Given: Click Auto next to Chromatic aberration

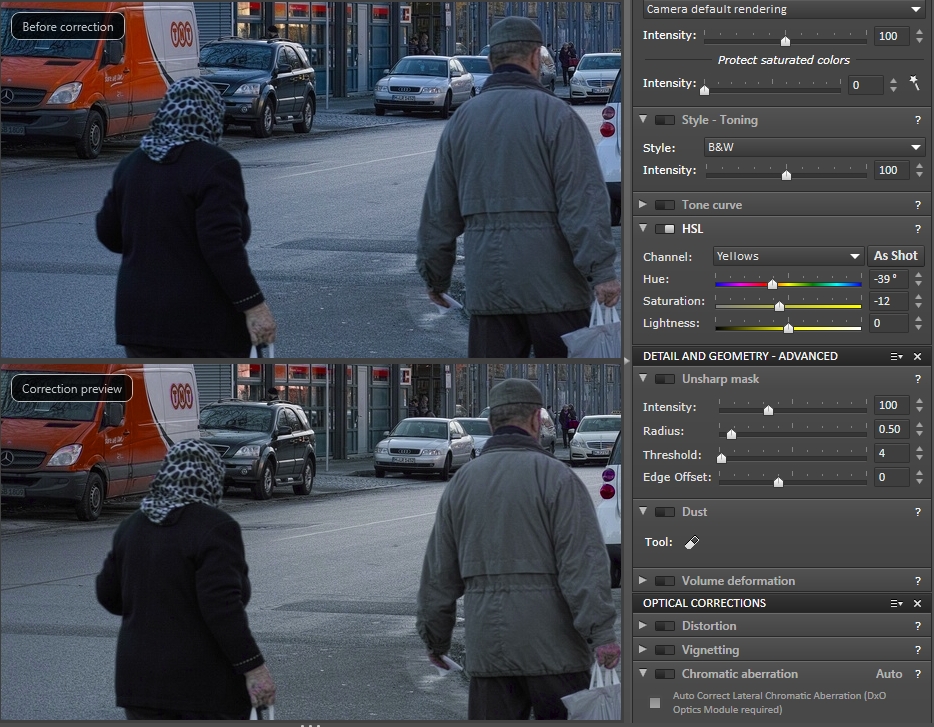Looking at the screenshot, I should [x=888, y=674].
